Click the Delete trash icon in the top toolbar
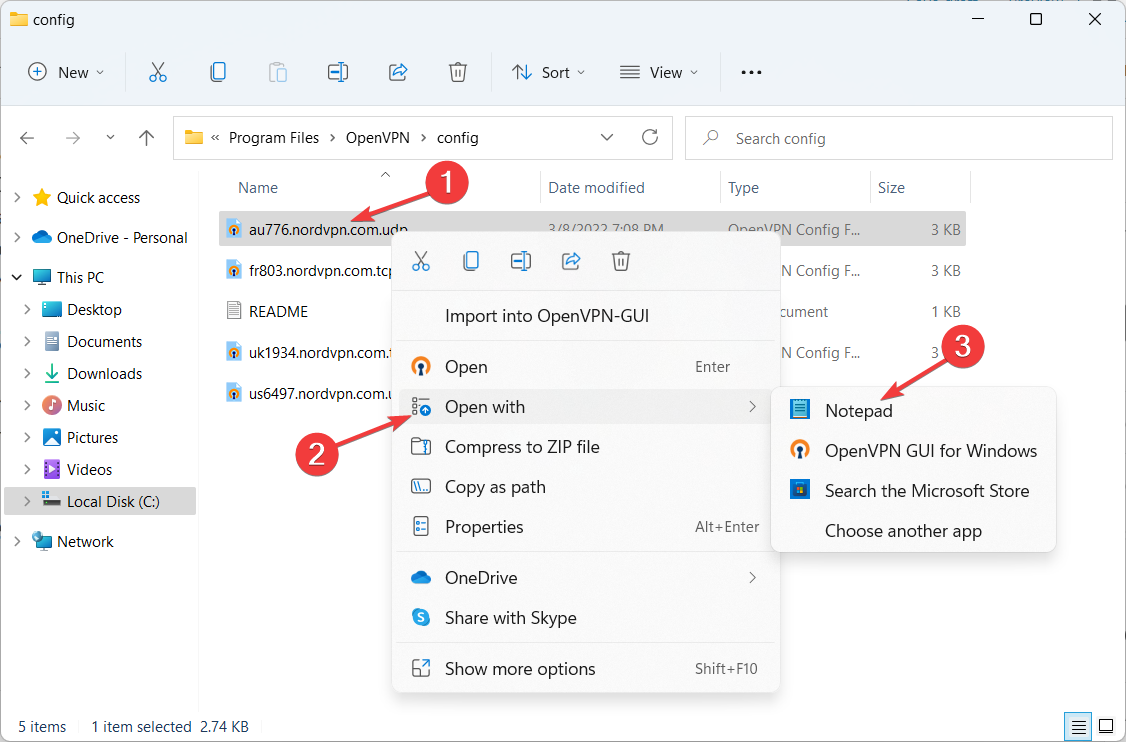1126x742 pixels. (x=457, y=72)
